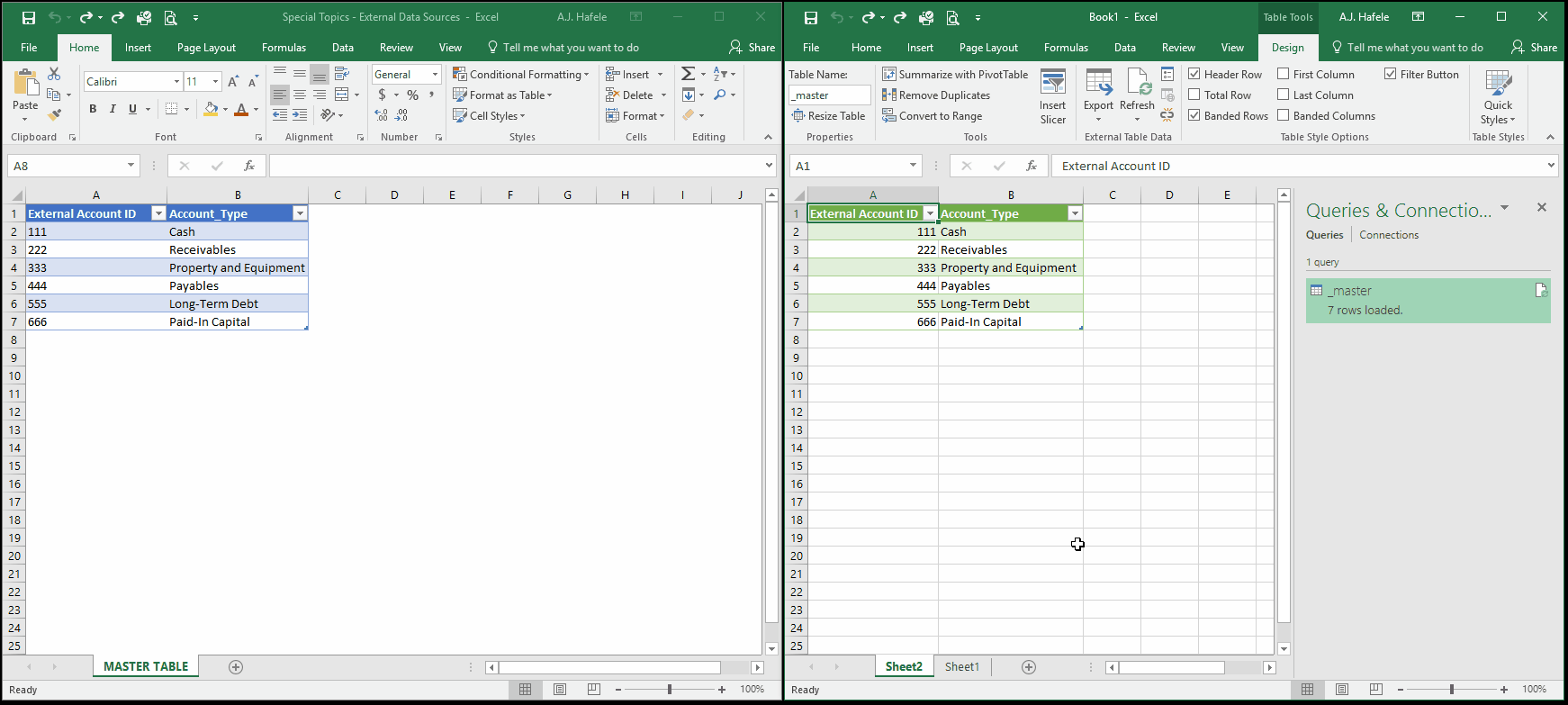Toggle Header Row checkbox
The width and height of the screenshot is (1568, 705).
click(1194, 74)
